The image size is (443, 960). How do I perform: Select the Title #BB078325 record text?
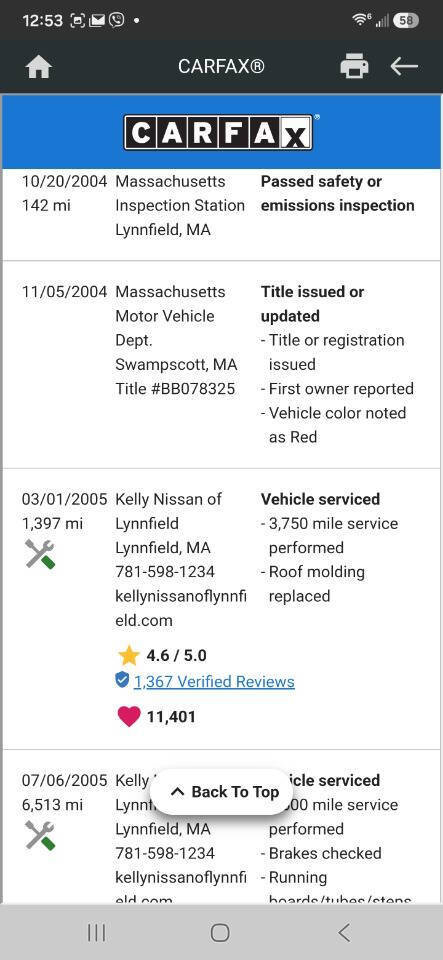(x=175, y=389)
